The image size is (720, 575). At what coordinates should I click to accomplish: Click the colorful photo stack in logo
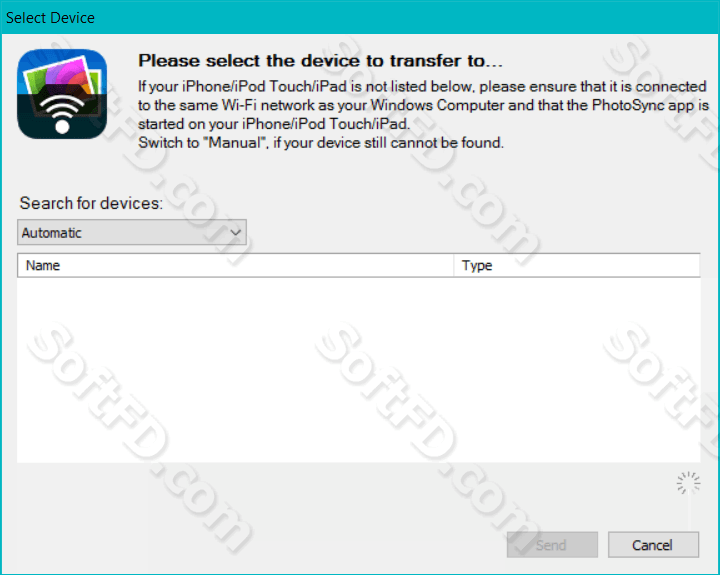coord(62,76)
